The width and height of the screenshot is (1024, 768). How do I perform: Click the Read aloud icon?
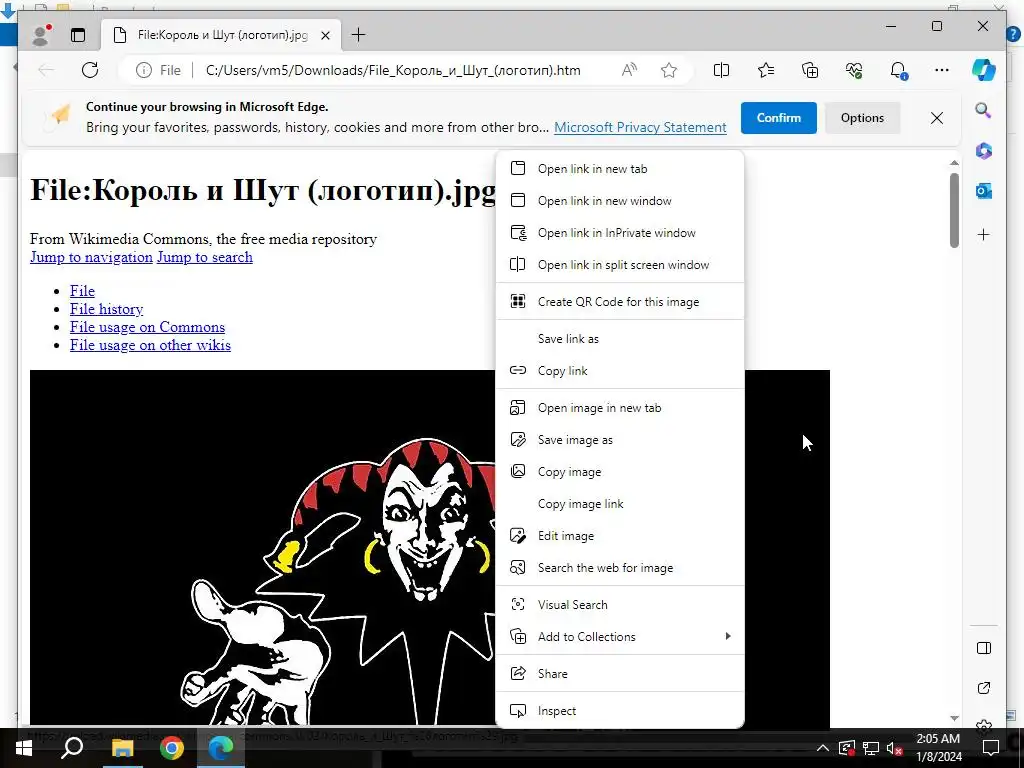pos(629,70)
